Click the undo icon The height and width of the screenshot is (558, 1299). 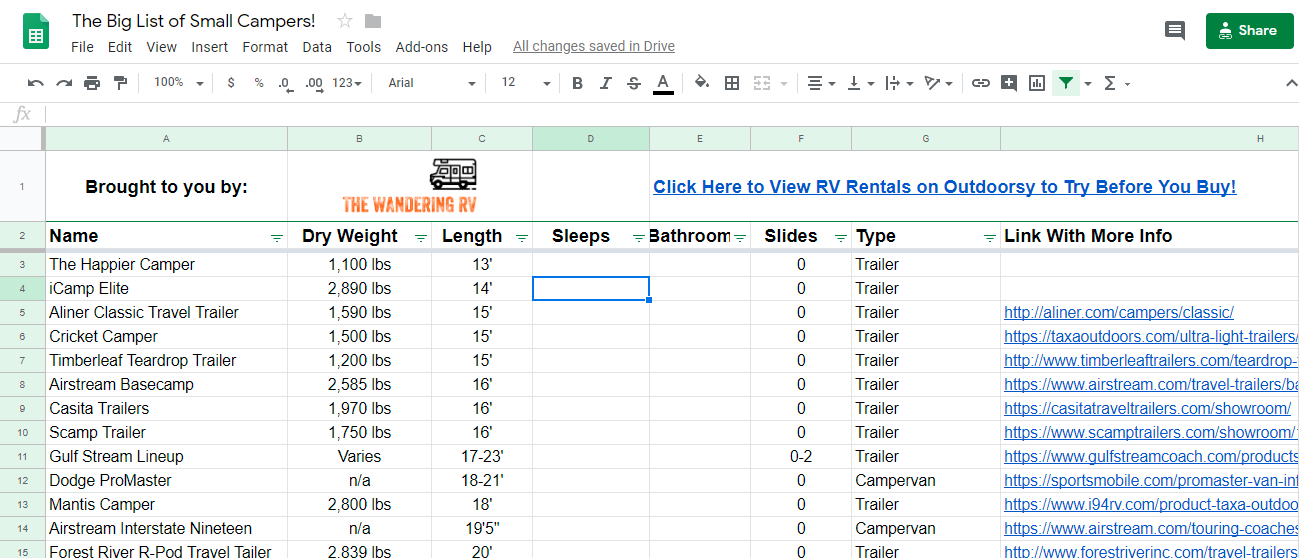click(x=36, y=83)
